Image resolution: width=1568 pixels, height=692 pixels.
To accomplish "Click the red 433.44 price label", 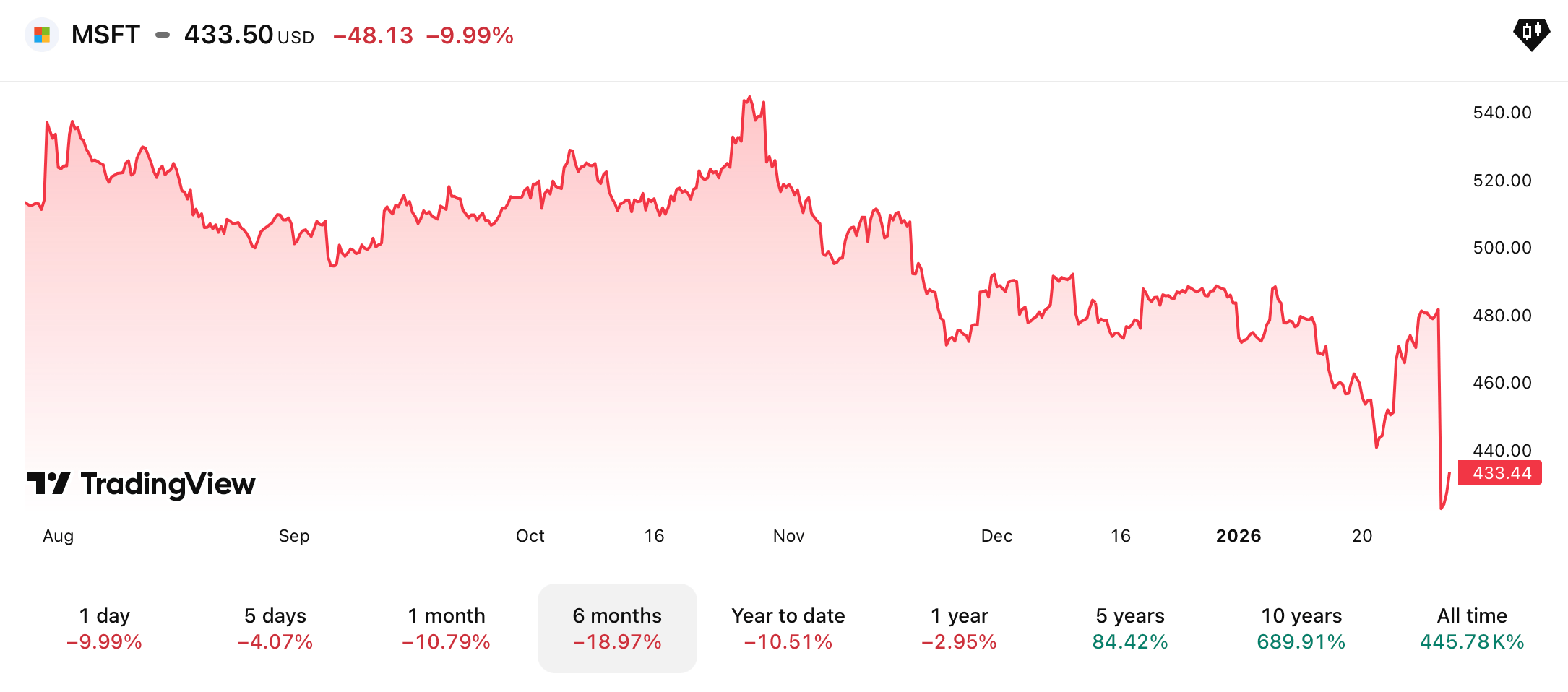I will coord(1501,473).
